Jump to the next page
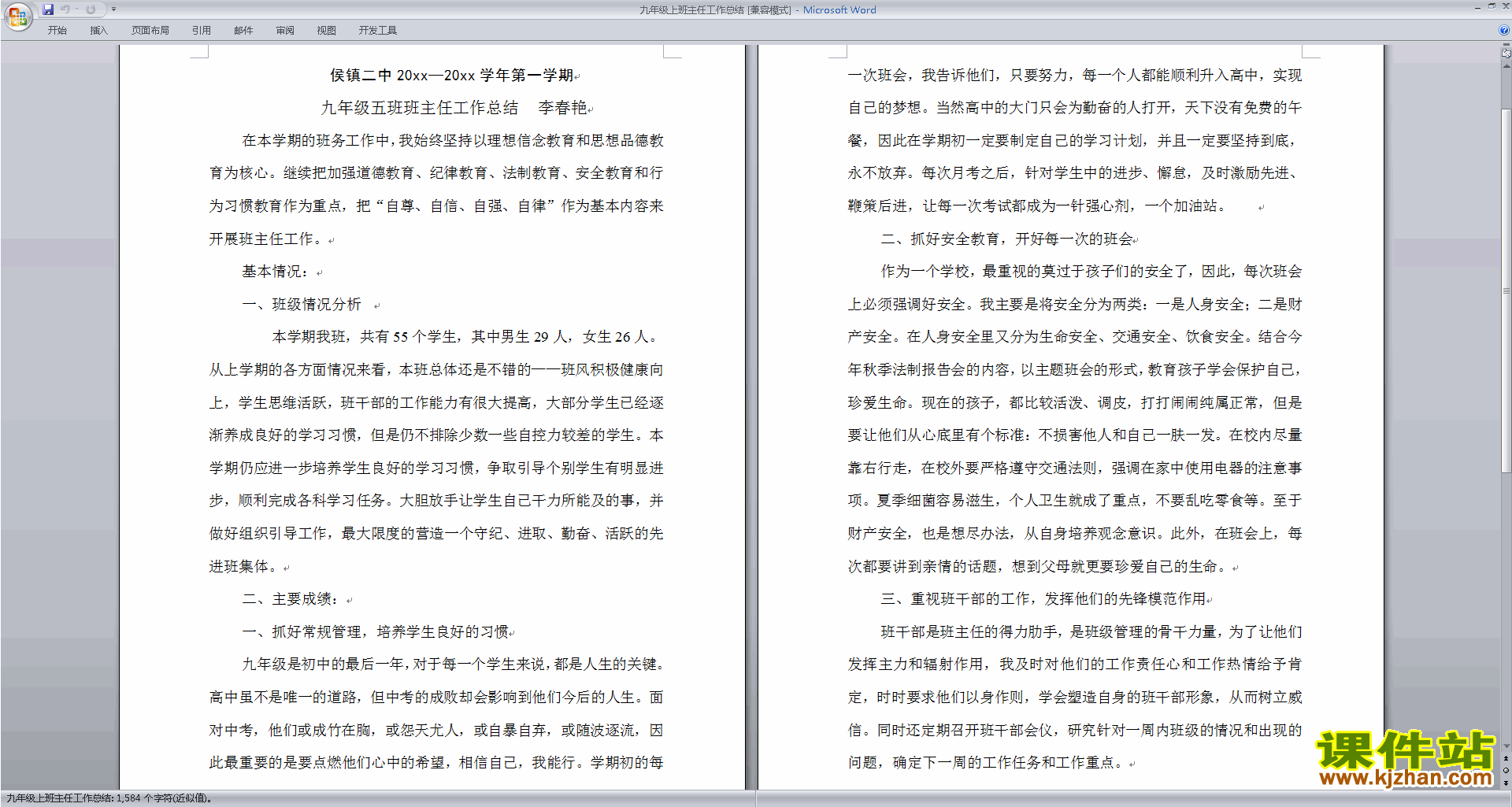This screenshot has height=807, width=1512. click(x=1506, y=783)
